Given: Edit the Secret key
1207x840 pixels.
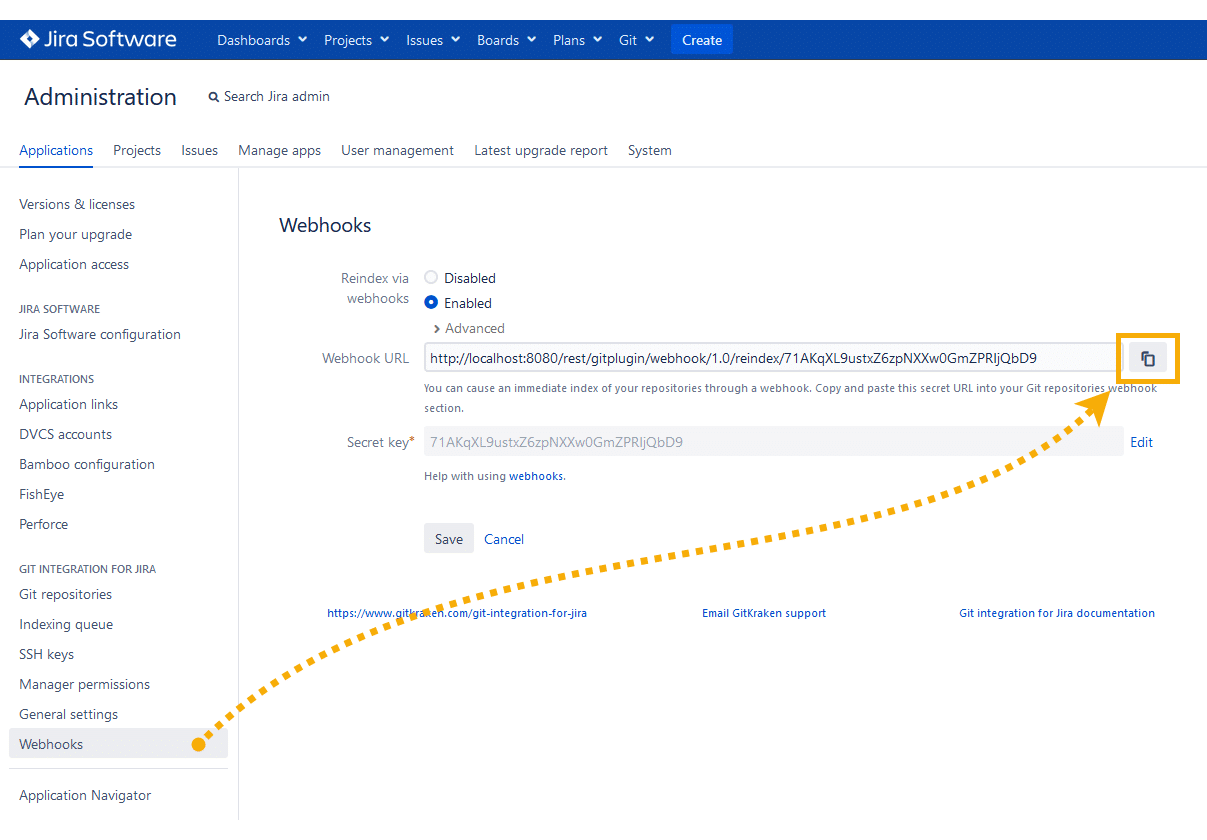Looking at the screenshot, I should click(x=1141, y=442).
